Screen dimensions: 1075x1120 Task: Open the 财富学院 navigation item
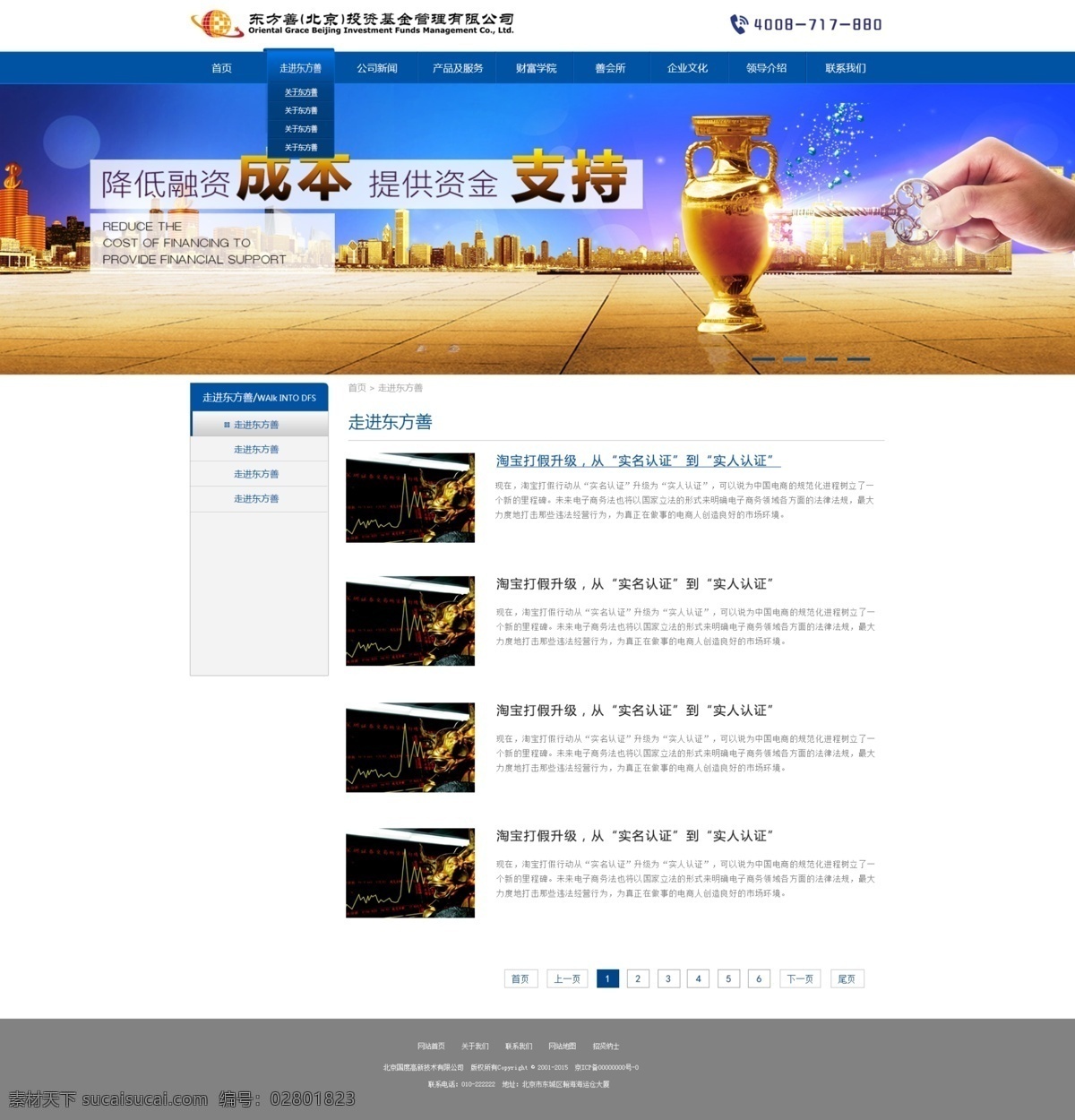pyautogui.click(x=536, y=68)
